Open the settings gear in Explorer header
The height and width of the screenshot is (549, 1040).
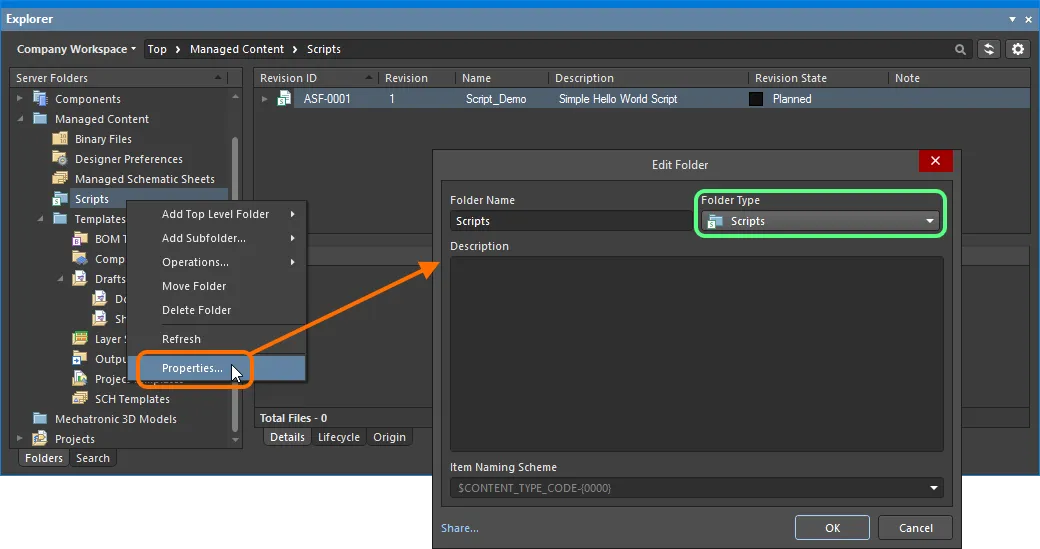1017,49
